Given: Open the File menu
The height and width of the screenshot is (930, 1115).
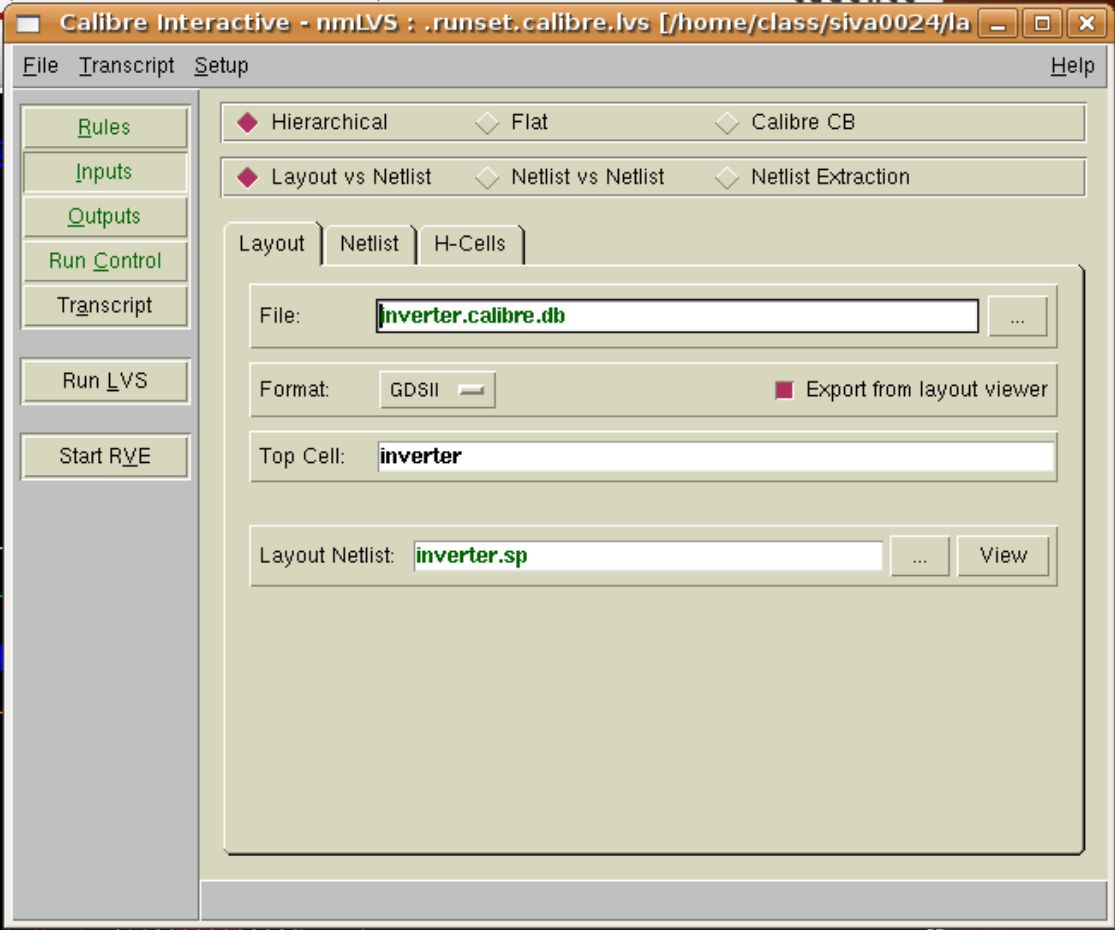Looking at the screenshot, I should click(41, 66).
